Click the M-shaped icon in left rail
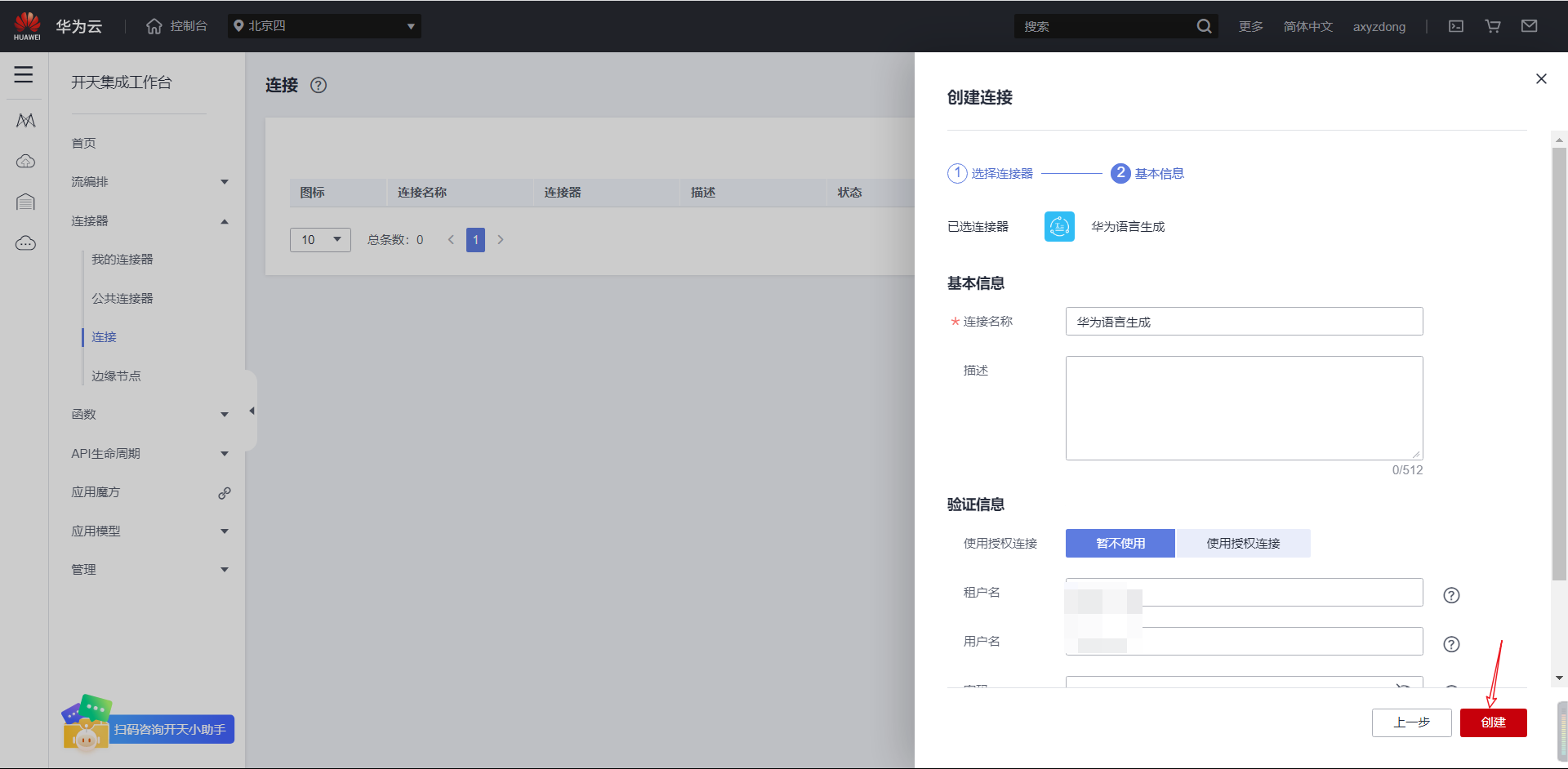This screenshot has width=1568, height=769. [x=25, y=121]
